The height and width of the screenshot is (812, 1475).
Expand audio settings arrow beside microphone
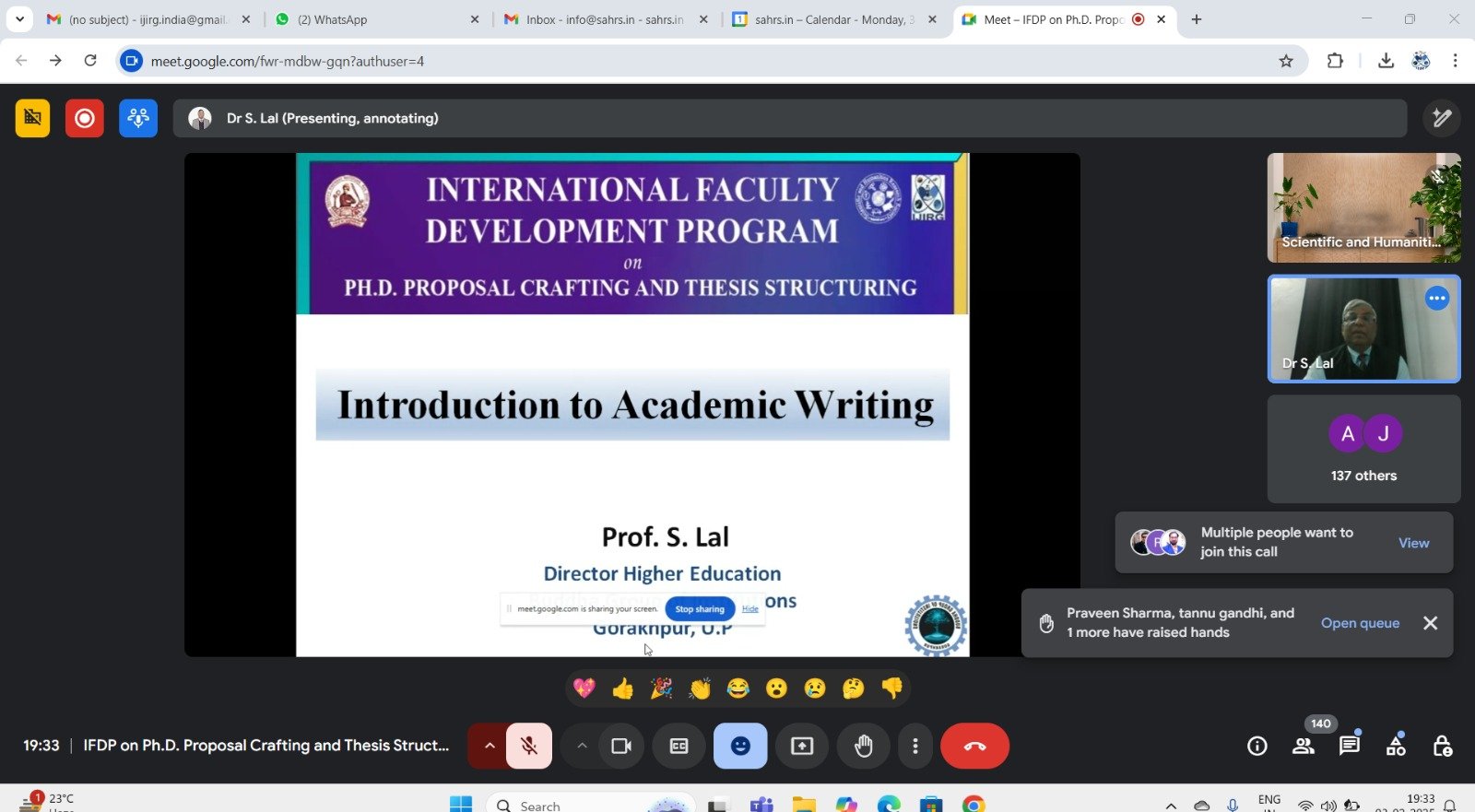tap(490, 746)
